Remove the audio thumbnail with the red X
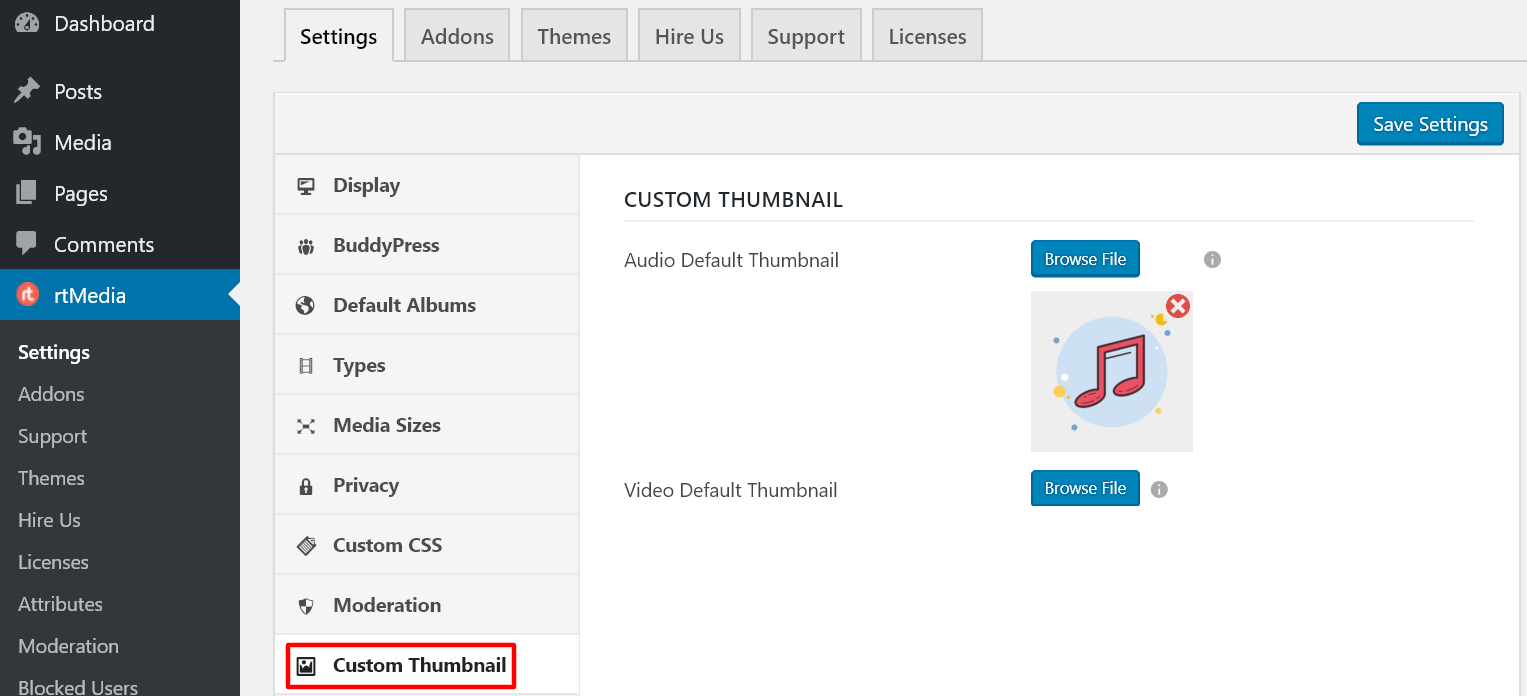This screenshot has width=1527, height=696. (1177, 306)
